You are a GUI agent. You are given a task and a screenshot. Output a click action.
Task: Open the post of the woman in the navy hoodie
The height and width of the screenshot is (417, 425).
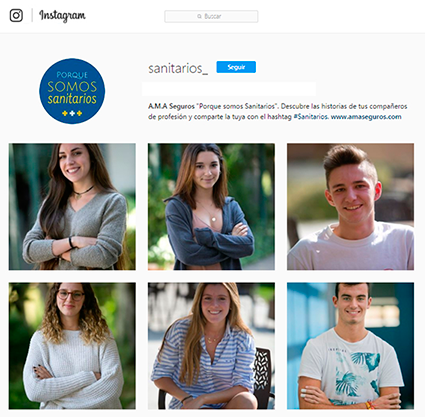click(211, 207)
